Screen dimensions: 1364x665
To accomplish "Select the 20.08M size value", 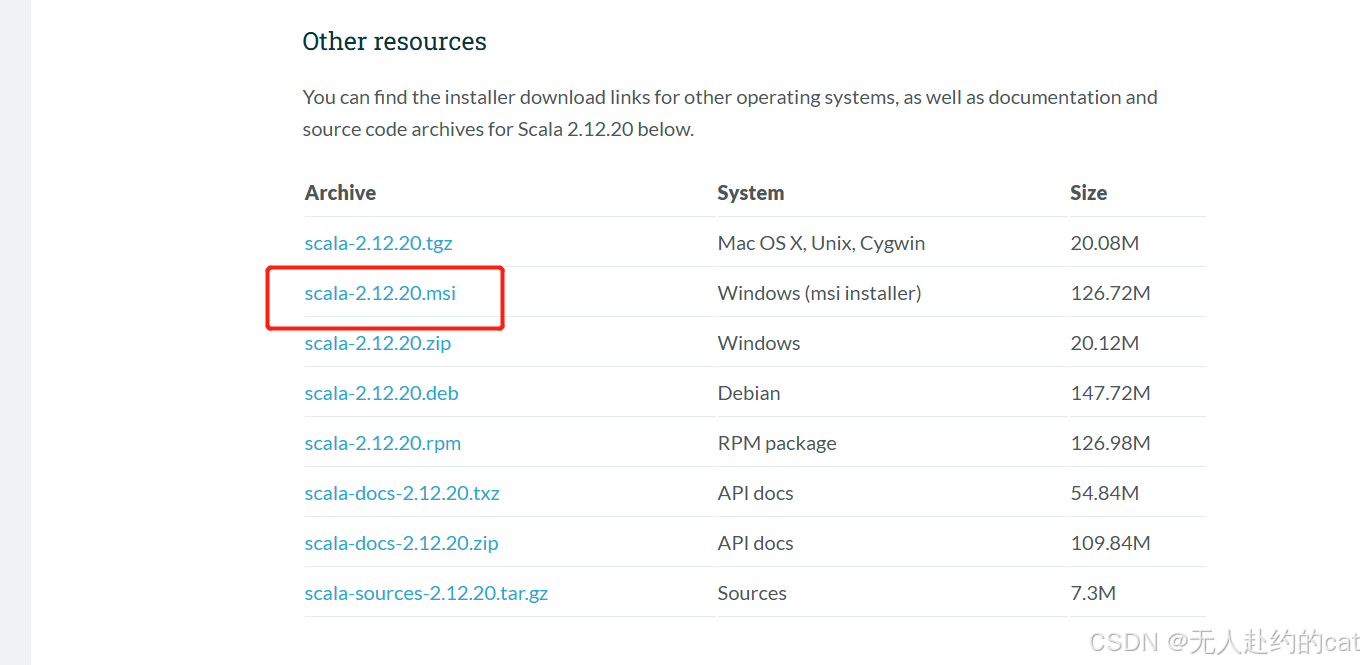I will click(1105, 243).
